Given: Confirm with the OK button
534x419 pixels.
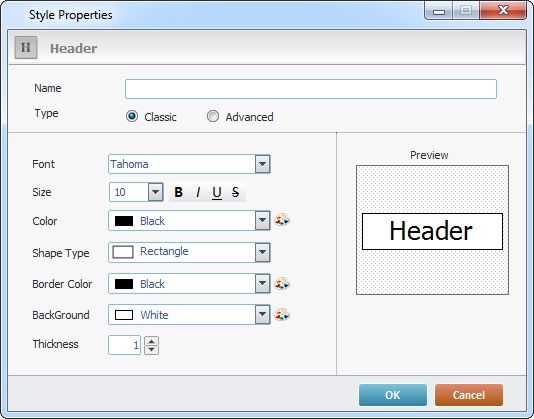Looking at the screenshot, I should 393,395.
